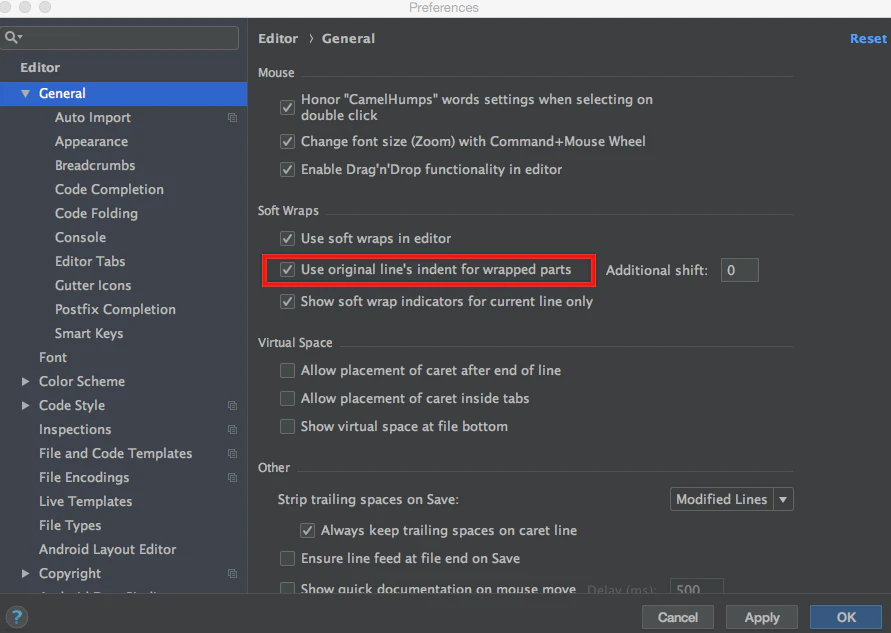
Task: Click the Editor breadcrumb
Action: pyautogui.click(x=278, y=39)
